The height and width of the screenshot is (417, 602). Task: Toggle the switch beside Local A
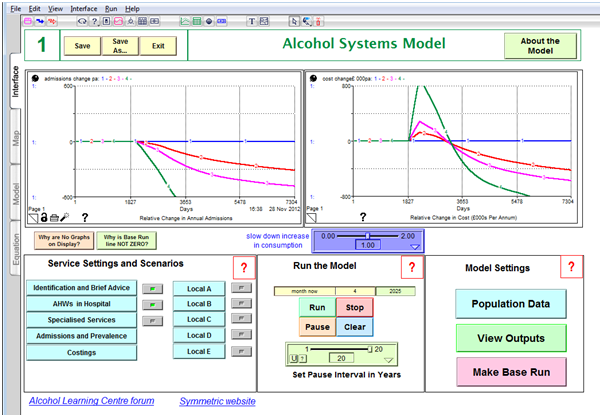pos(240,289)
